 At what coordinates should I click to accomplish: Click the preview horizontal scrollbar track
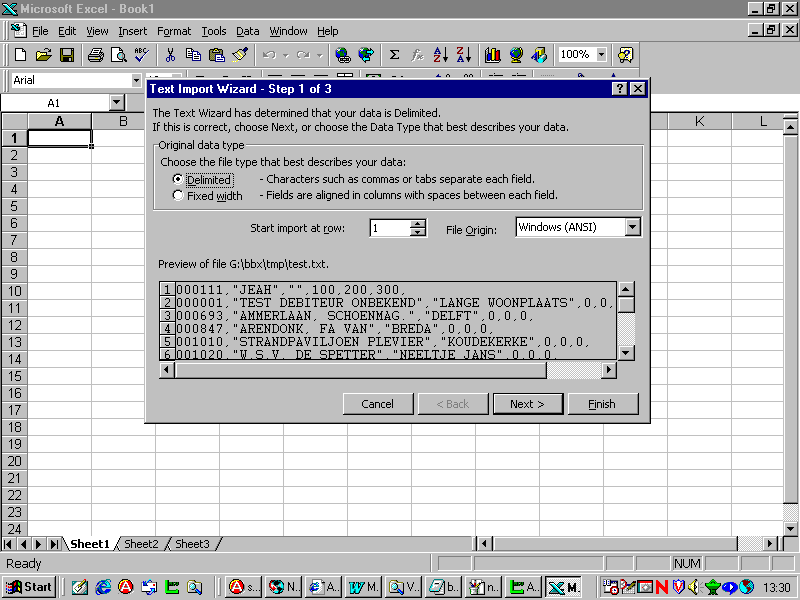[573, 370]
